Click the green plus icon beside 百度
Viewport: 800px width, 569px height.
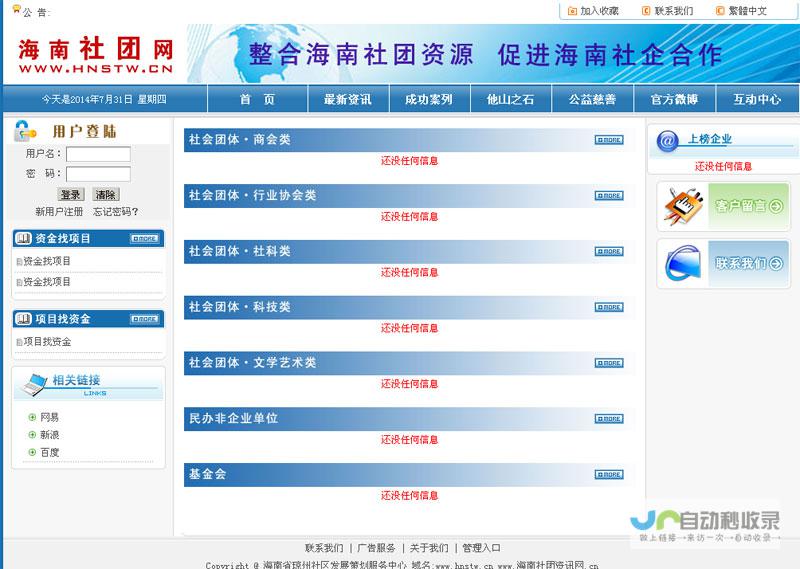click(x=32, y=452)
